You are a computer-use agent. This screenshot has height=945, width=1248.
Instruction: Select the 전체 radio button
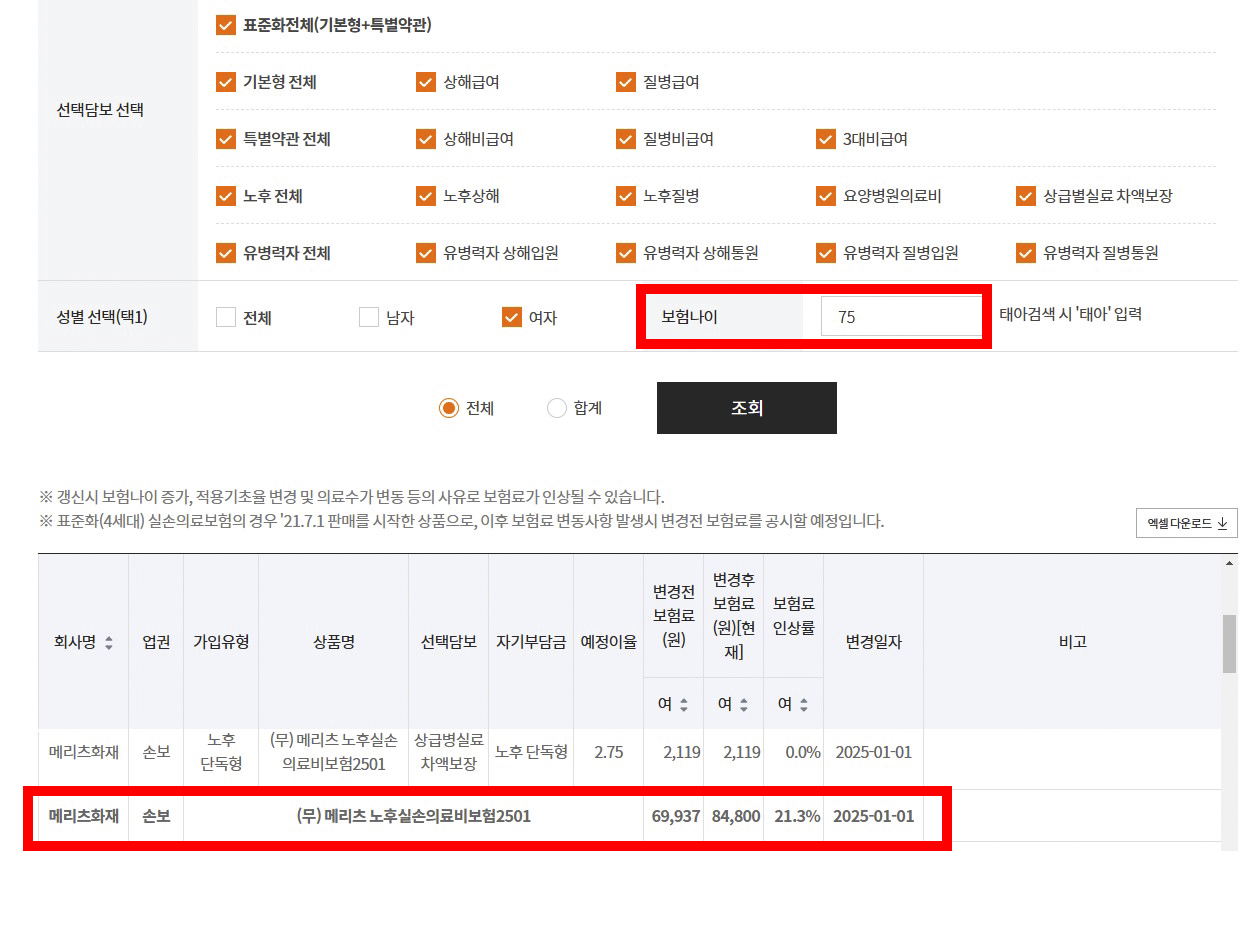(x=449, y=408)
